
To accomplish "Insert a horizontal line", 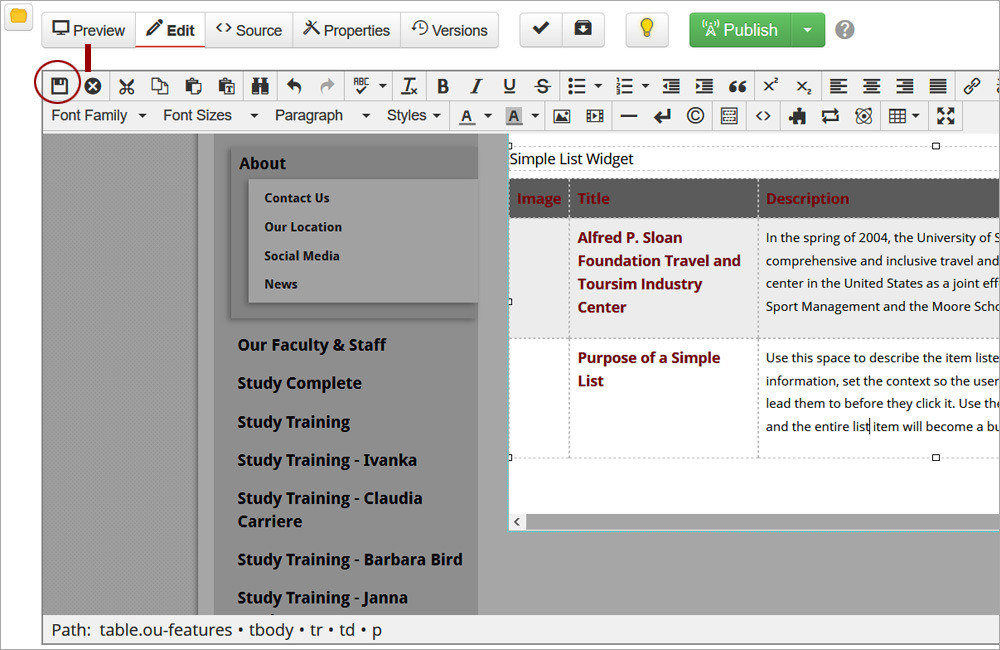I will pos(628,116).
